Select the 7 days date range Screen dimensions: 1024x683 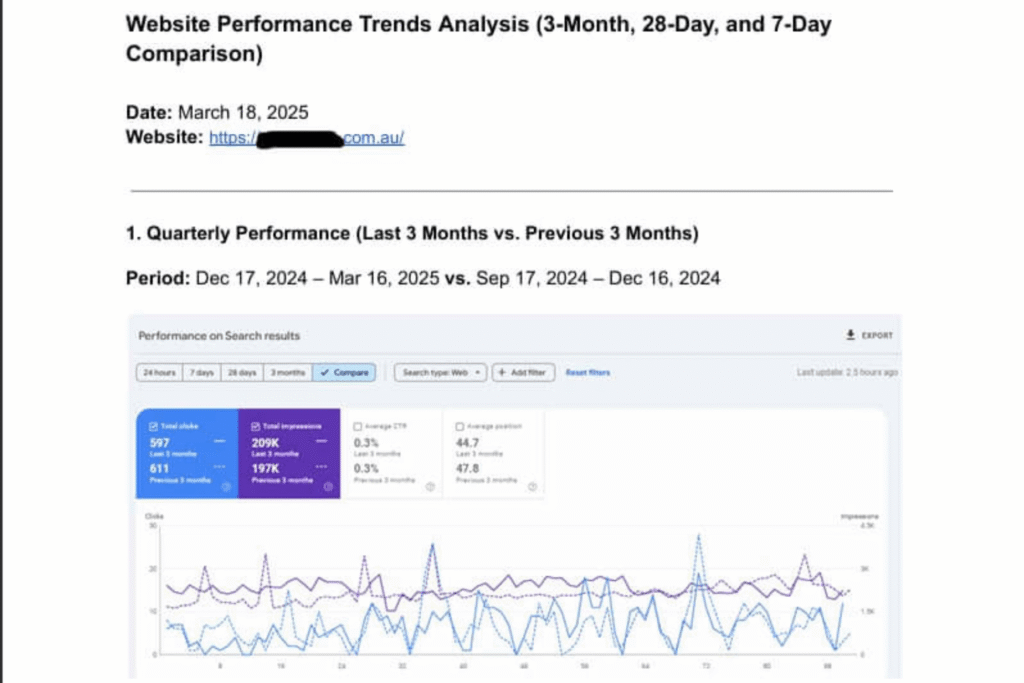(204, 373)
